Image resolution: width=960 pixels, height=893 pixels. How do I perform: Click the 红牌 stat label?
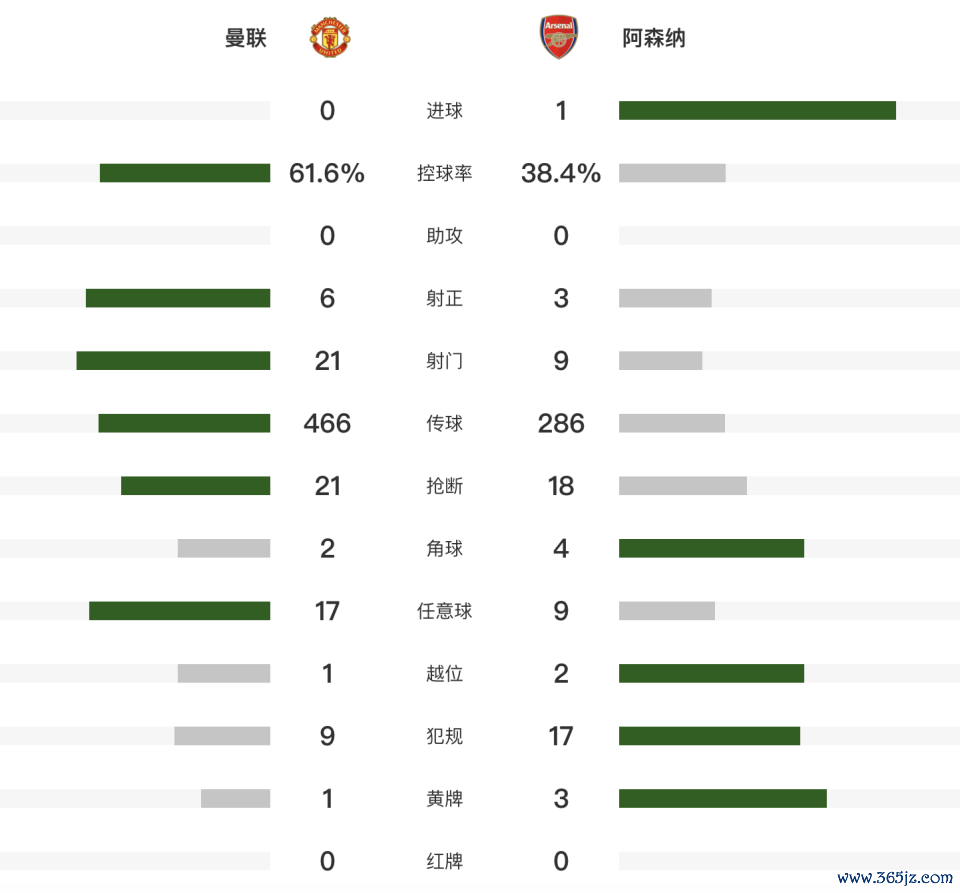pyautogui.click(x=444, y=862)
